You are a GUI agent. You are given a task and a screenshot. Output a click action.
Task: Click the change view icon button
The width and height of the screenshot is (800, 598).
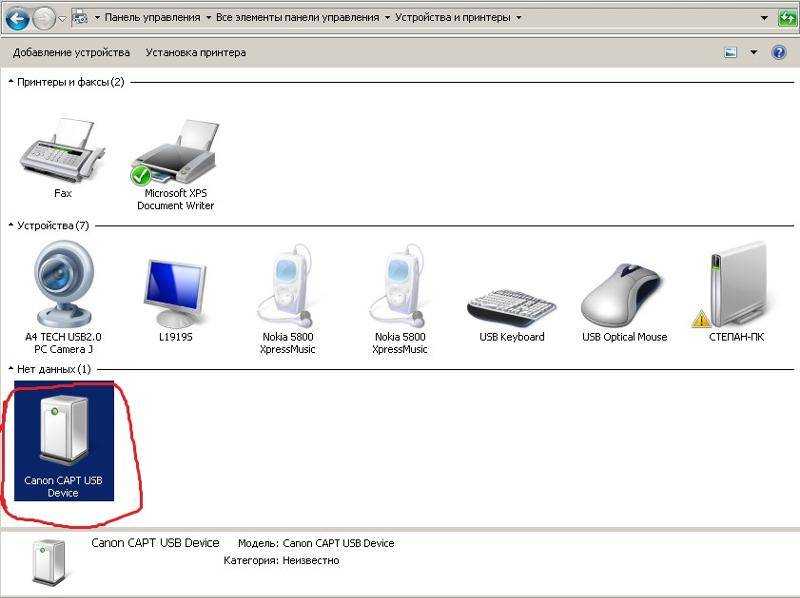click(x=731, y=53)
